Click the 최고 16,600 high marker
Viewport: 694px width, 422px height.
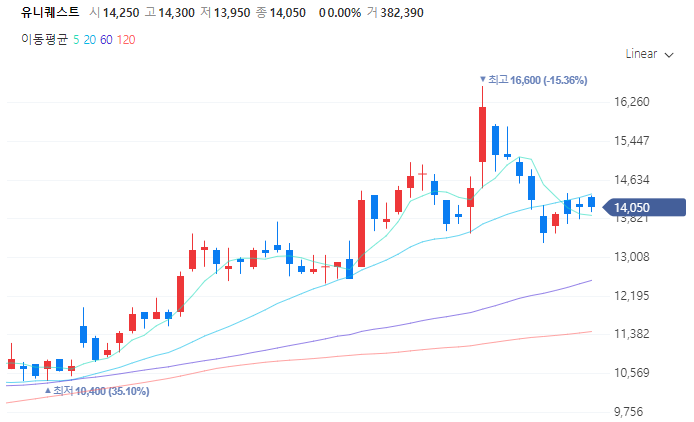534,80
